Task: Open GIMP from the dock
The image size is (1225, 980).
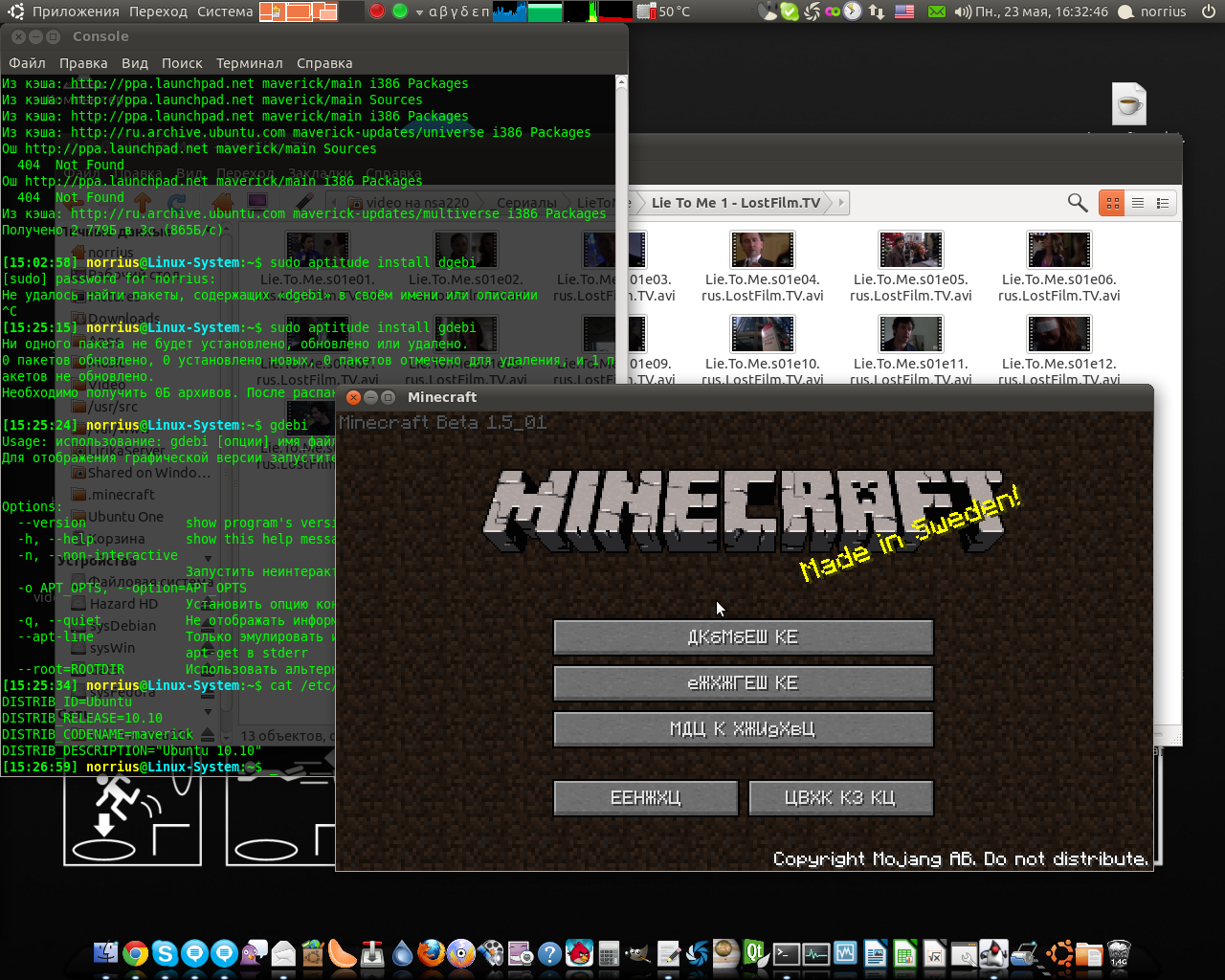Action: coord(638,953)
